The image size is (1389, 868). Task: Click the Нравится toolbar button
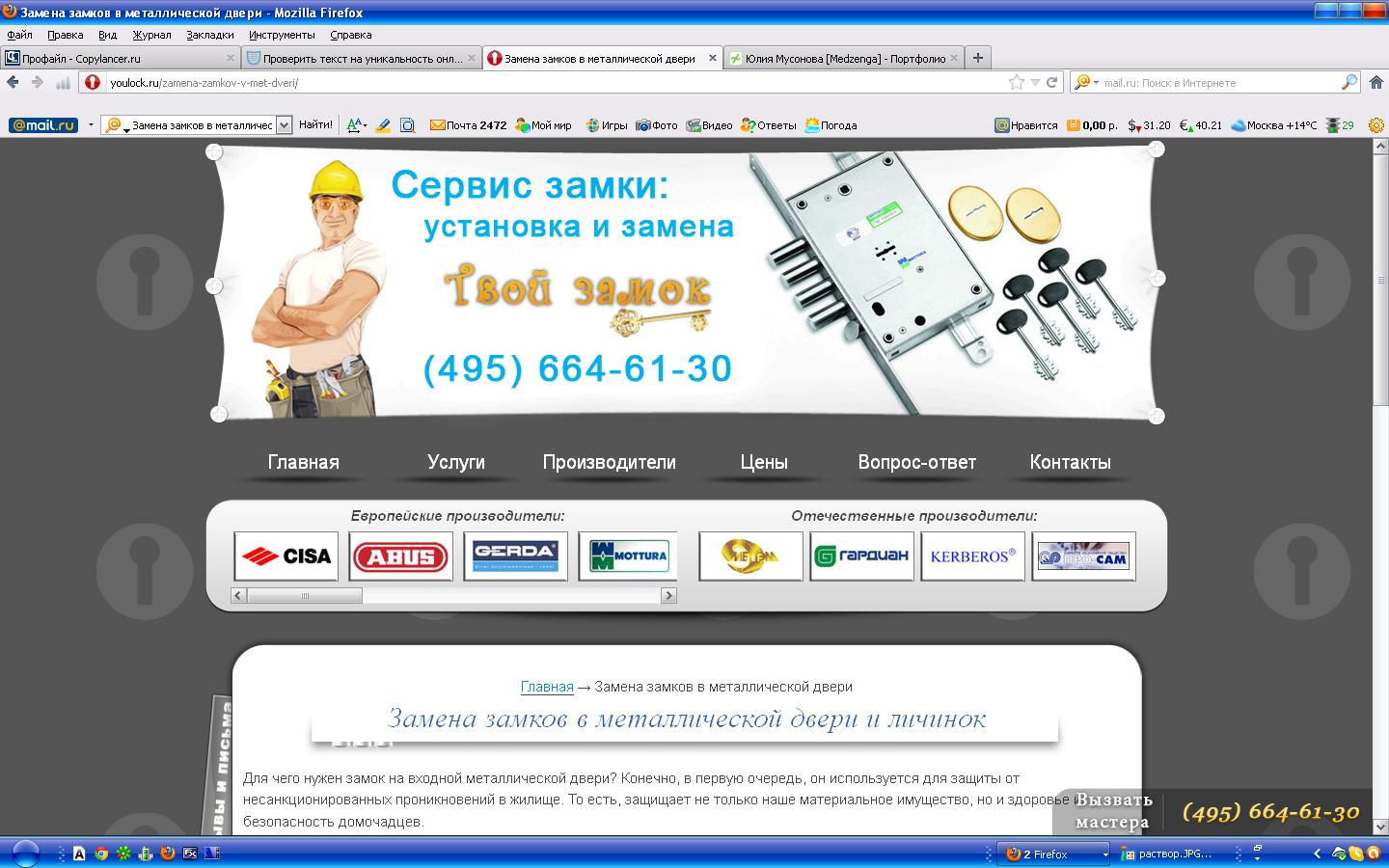pos(1026,125)
